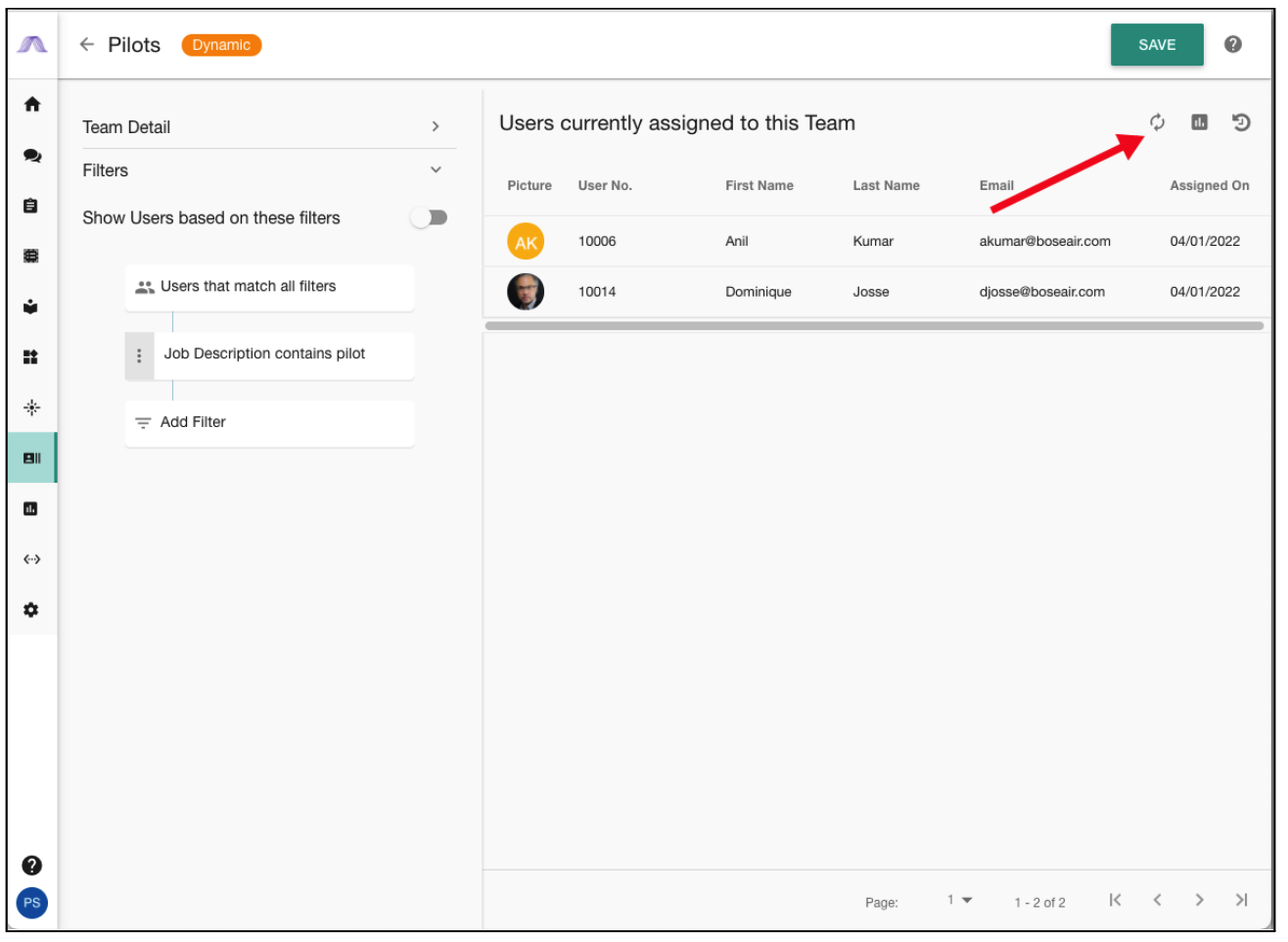Open the help icon at sidebar bottom
The image size is (1288, 942).
pyautogui.click(x=32, y=866)
